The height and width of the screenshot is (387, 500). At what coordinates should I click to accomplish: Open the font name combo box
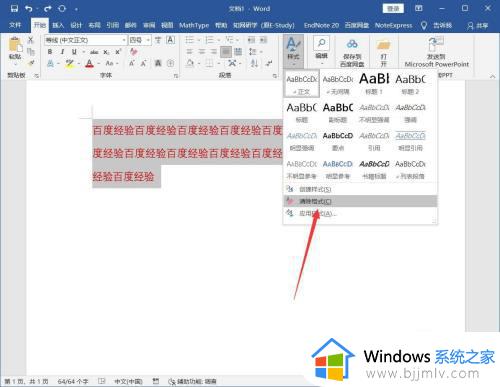(x=86, y=40)
